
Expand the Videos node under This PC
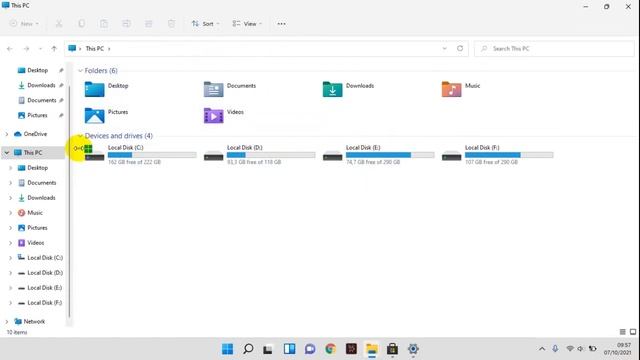11,243
